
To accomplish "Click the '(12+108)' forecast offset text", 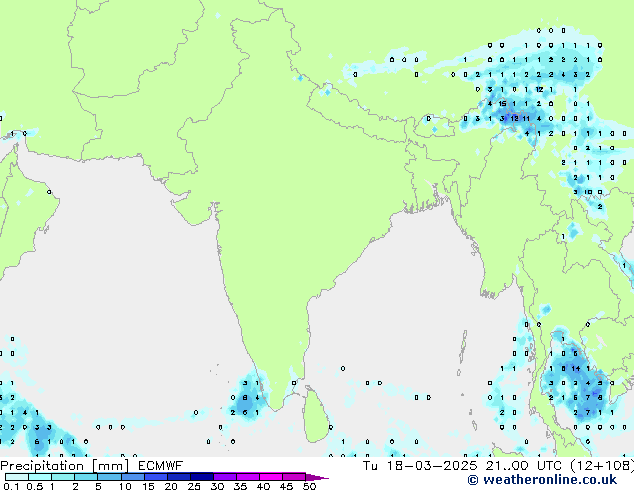I will point(602,466).
